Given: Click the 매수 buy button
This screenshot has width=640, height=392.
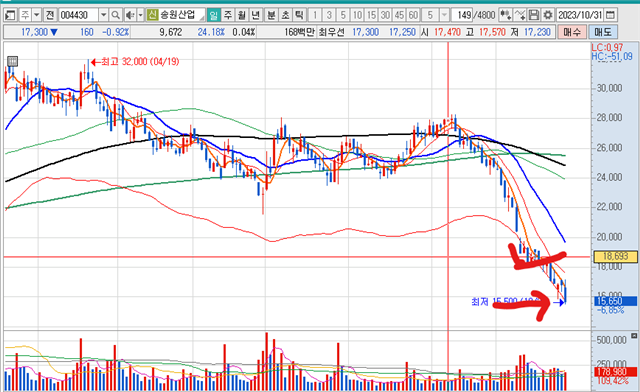Looking at the screenshot, I should click(572, 32).
